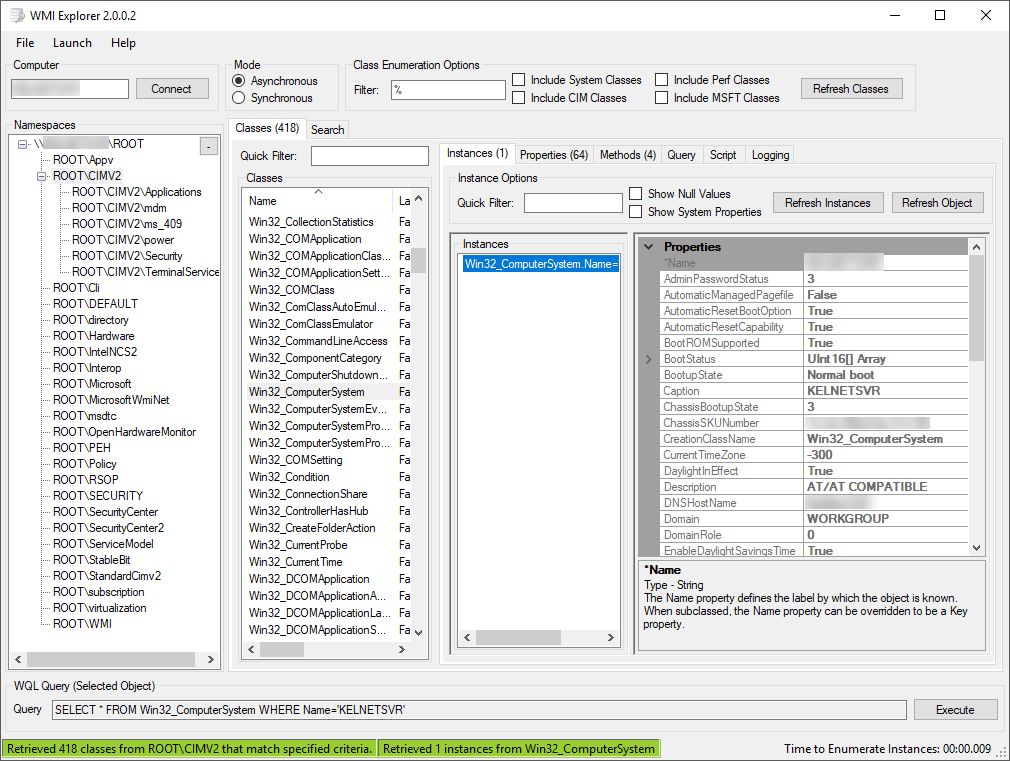Image resolution: width=1010 pixels, height=761 pixels.
Task: Open the Launch menu
Action: pos(71,43)
